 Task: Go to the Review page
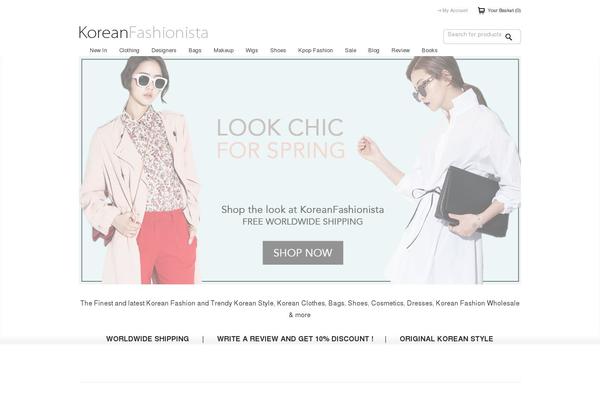click(x=400, y=50)
